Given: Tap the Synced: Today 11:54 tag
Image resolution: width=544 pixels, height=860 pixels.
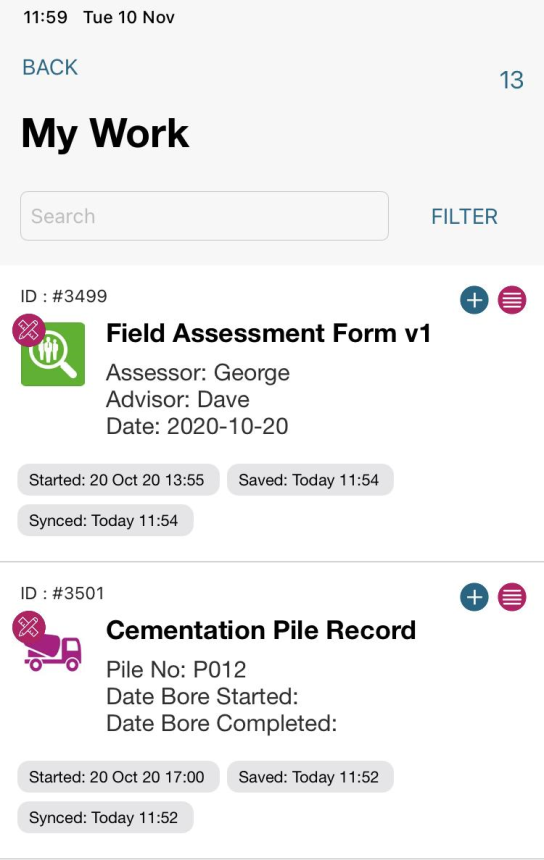Looking at the screenshot, I should (x=105, y=520).
